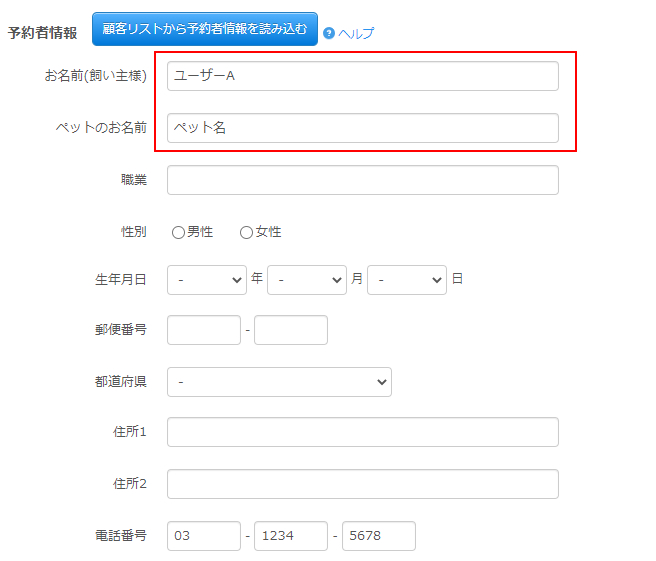656x561 pixels.
Task: Open the ヘルプ help link
Action: 355,33
